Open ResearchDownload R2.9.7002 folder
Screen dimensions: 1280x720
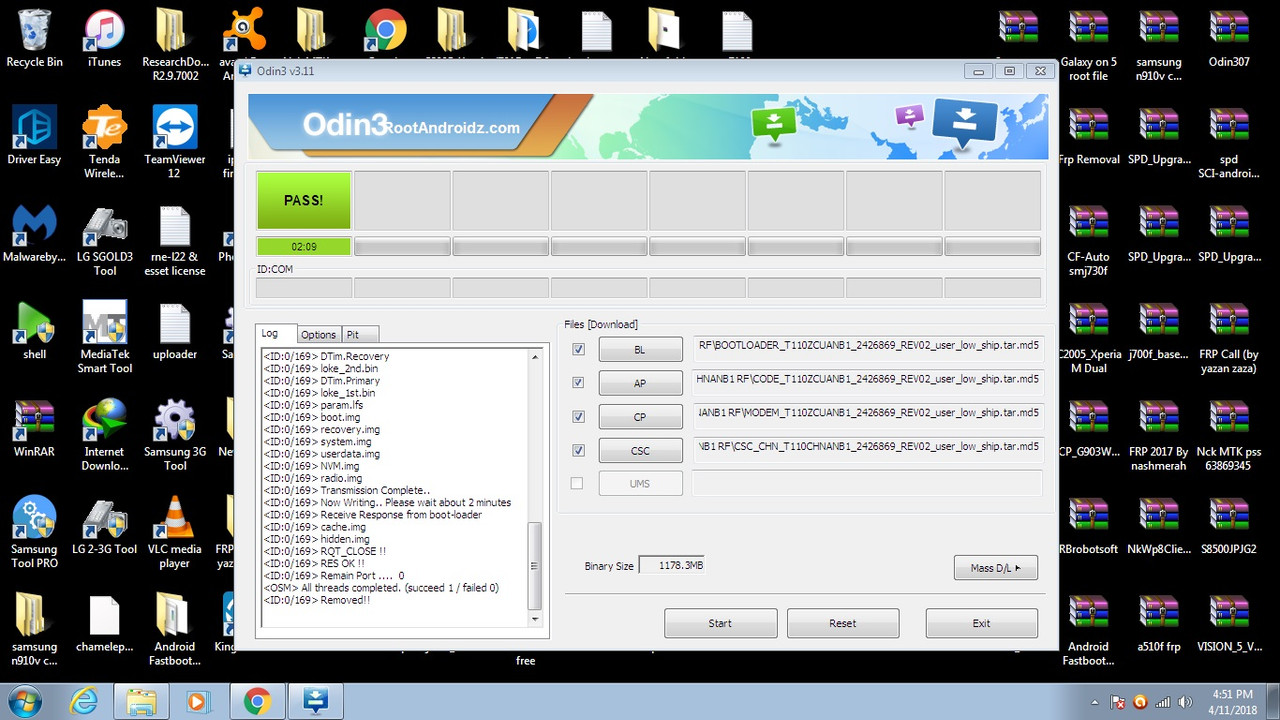(x=174, y=45)
